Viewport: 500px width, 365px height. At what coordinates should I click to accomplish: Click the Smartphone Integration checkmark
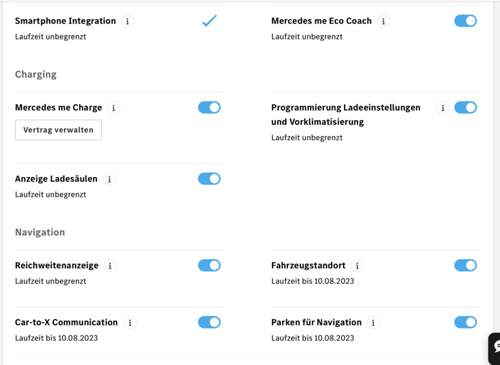click(209, 21)
